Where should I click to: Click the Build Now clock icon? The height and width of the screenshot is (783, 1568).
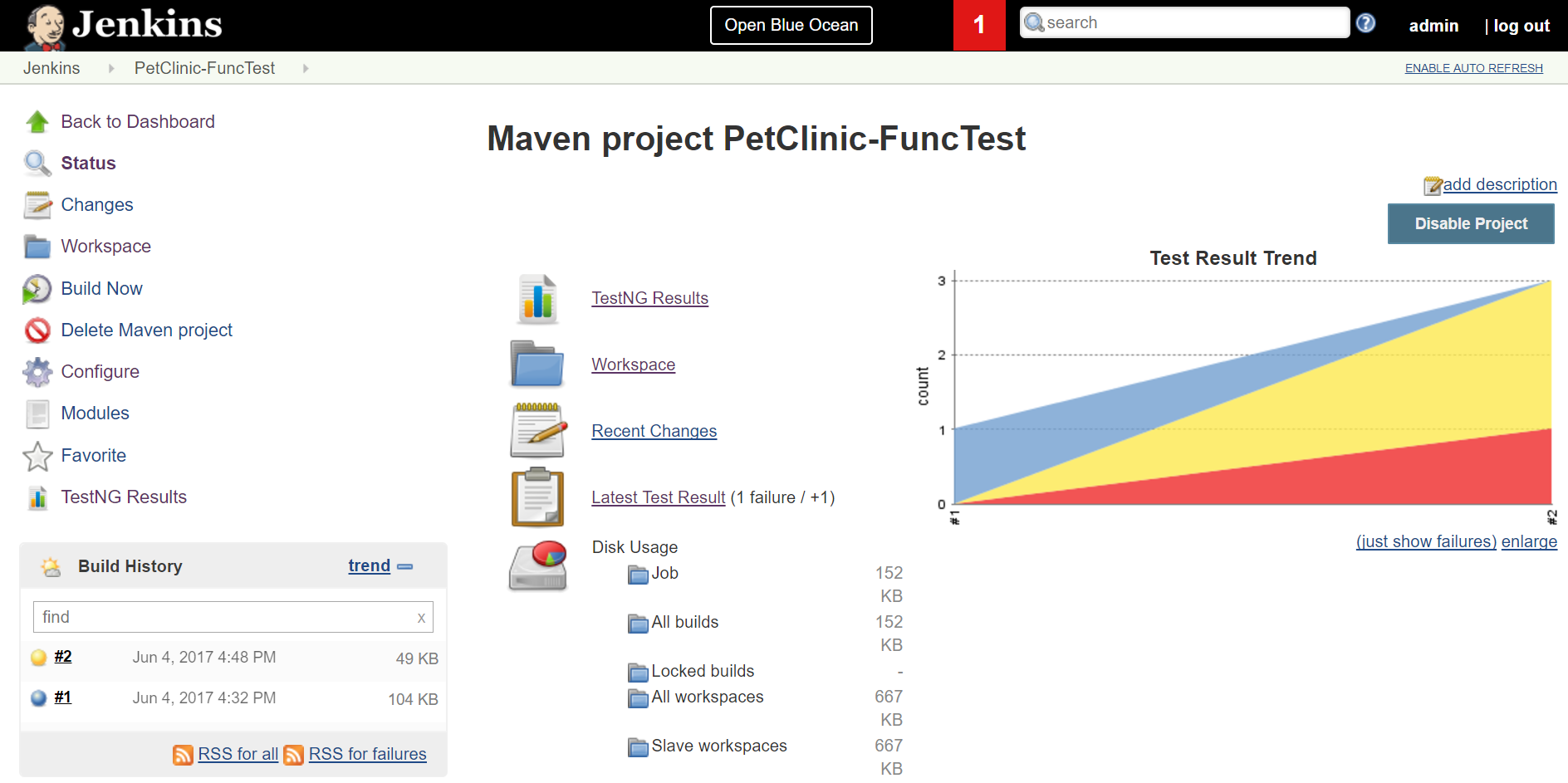(37, 289)
